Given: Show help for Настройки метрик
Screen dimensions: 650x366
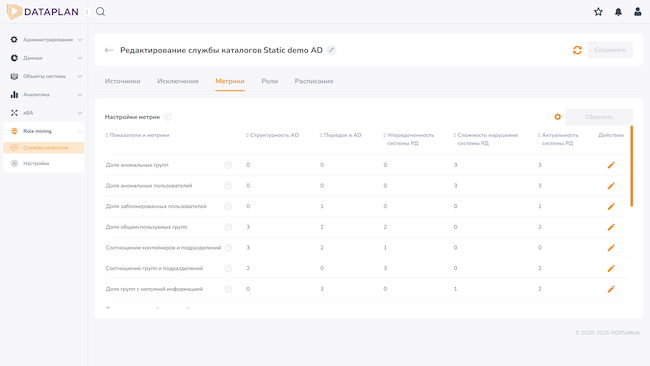Looking at the screenshot, I should click(167, 117).
